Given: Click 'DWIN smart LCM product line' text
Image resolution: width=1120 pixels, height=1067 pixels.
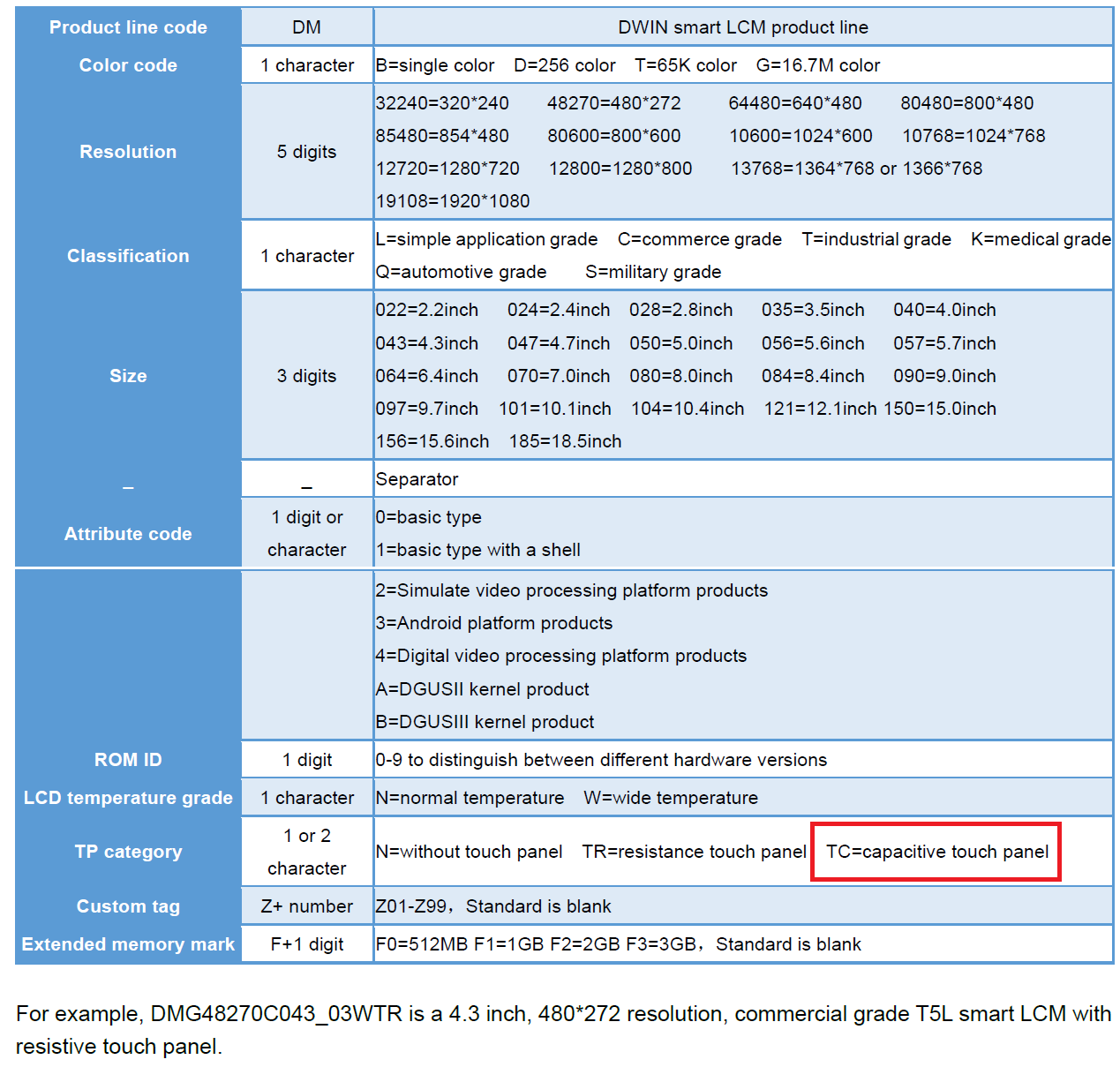Looking at the screenshot, I should 743,27.
